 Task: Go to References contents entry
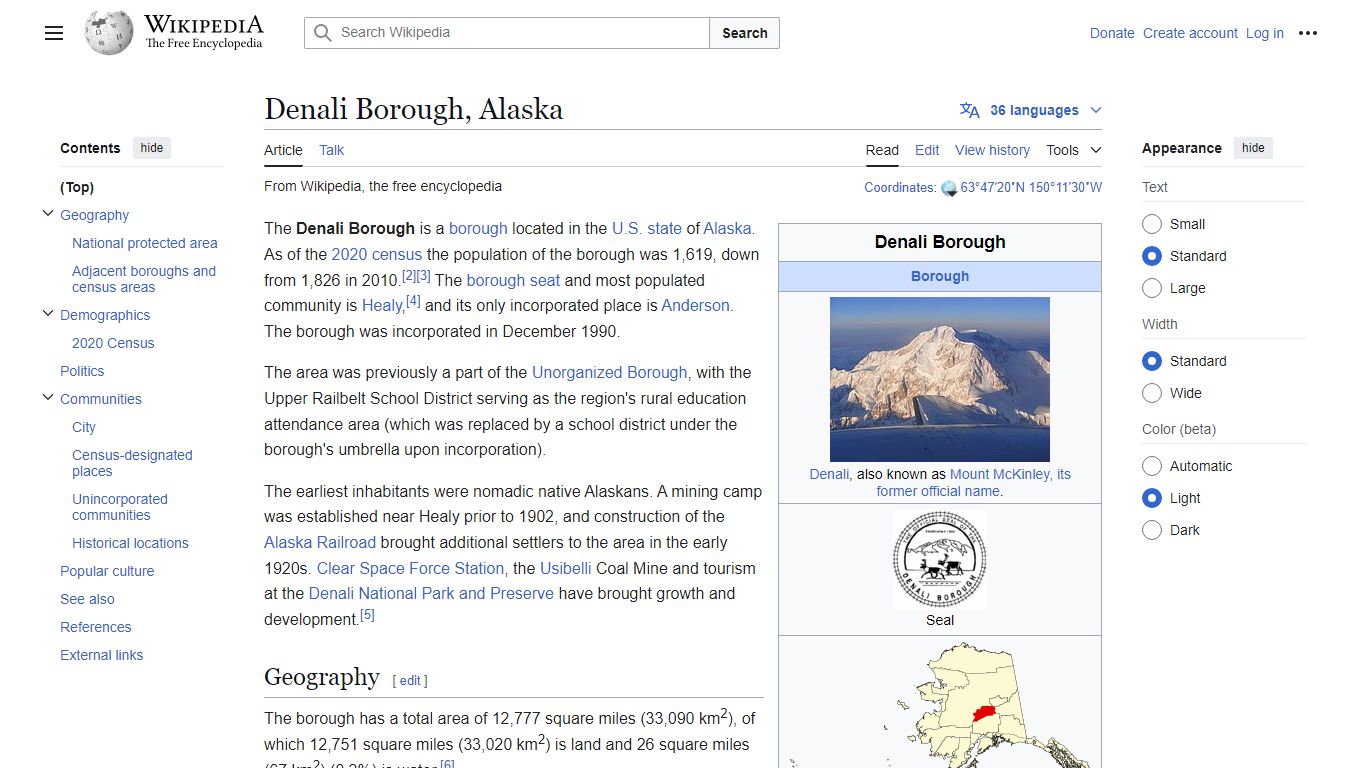click(x=96, y=627)
